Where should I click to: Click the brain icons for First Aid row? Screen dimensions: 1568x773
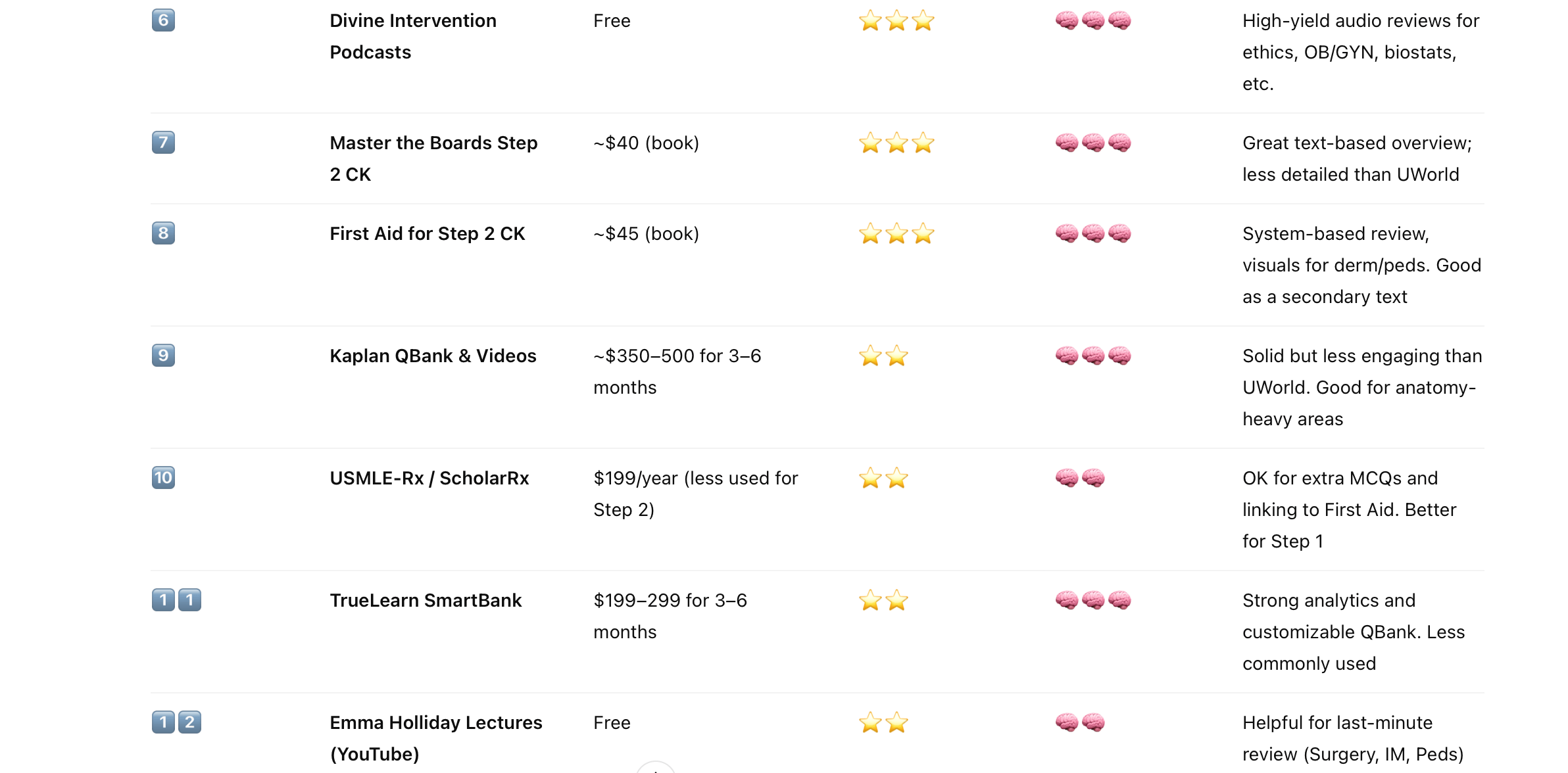(x=1093, y=233)
